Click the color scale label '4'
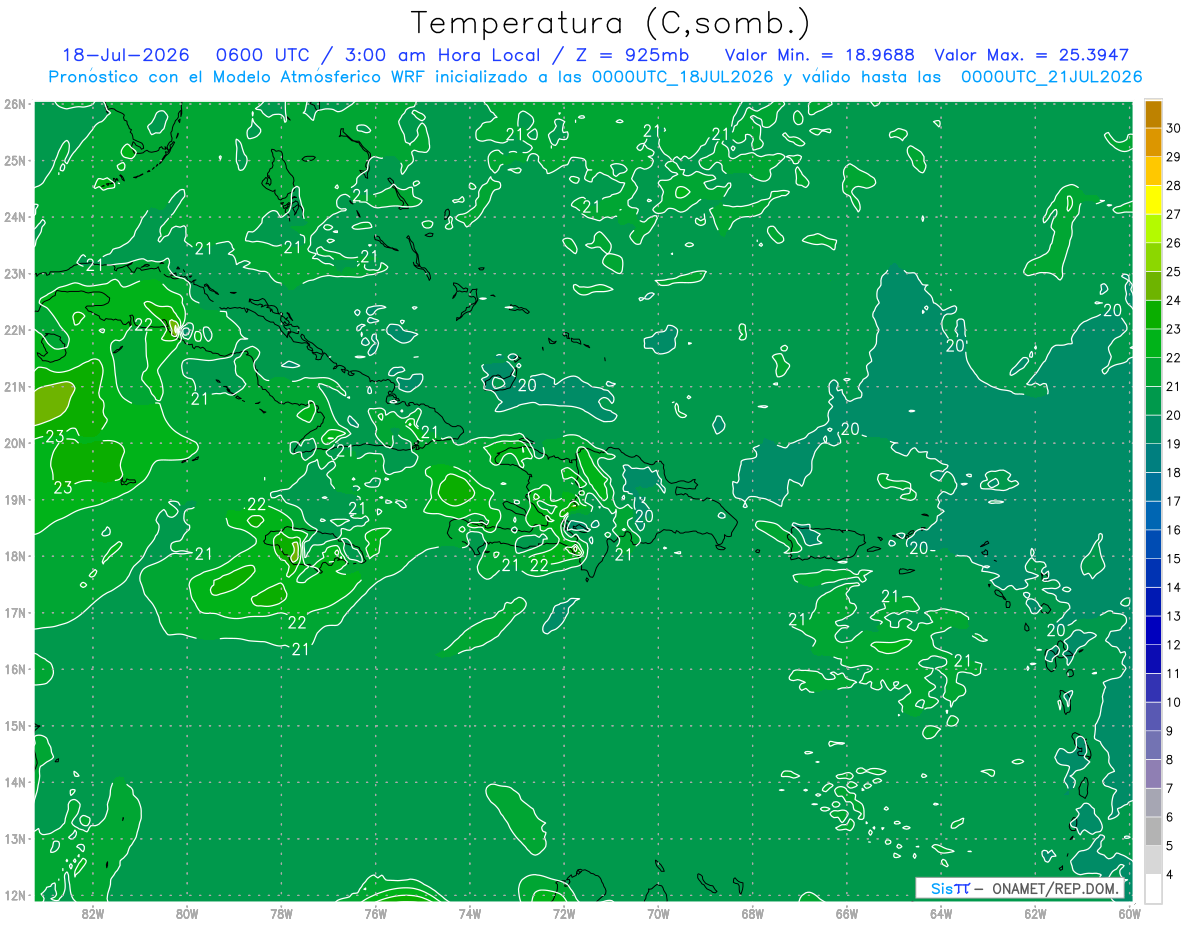1200x927 pixels. (1171, 875)
